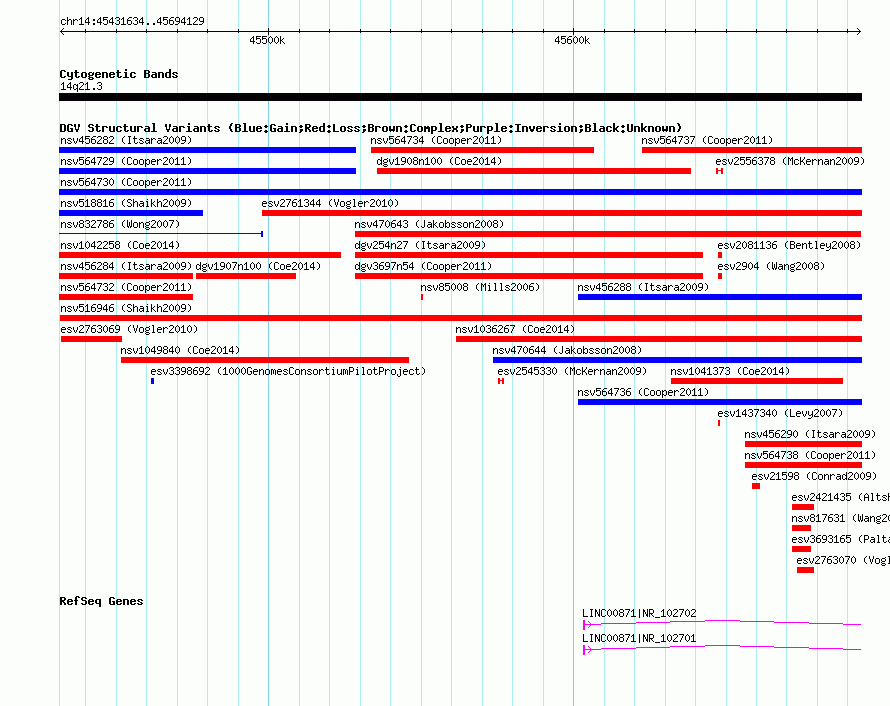Click dgv1907n100 (Coe2014) variant label
This screenshot has height=706, width=890.
[x=258, y=266]
